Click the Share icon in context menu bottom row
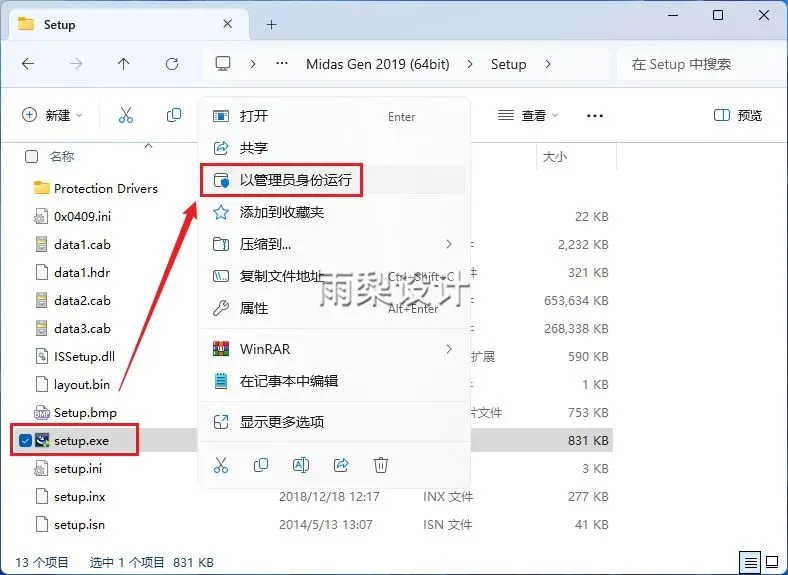This screenshot has width=788, height=575. (x=341, y=465)
